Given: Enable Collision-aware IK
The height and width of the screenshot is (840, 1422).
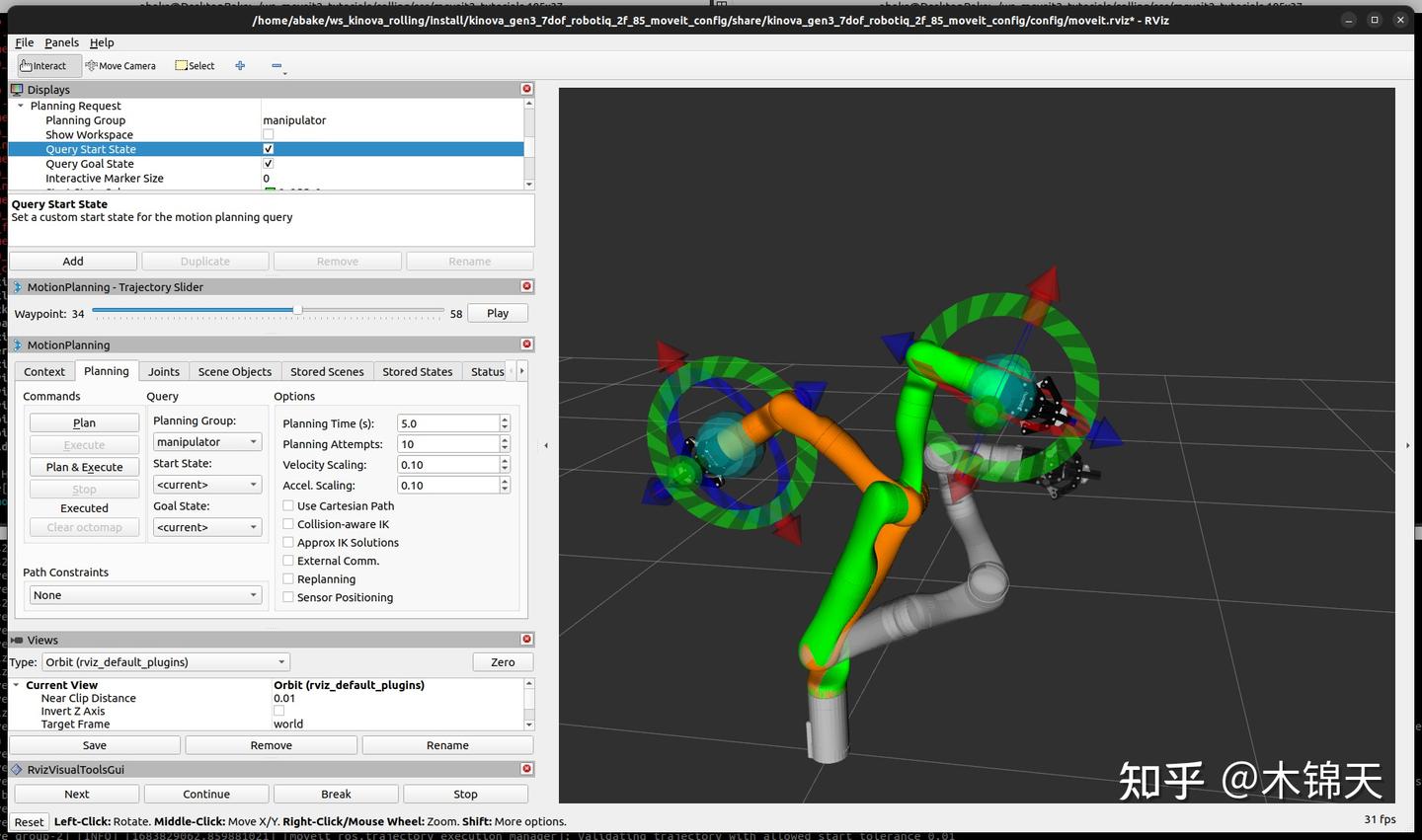Looking at the screenshot, I should (x=288, y=523).
